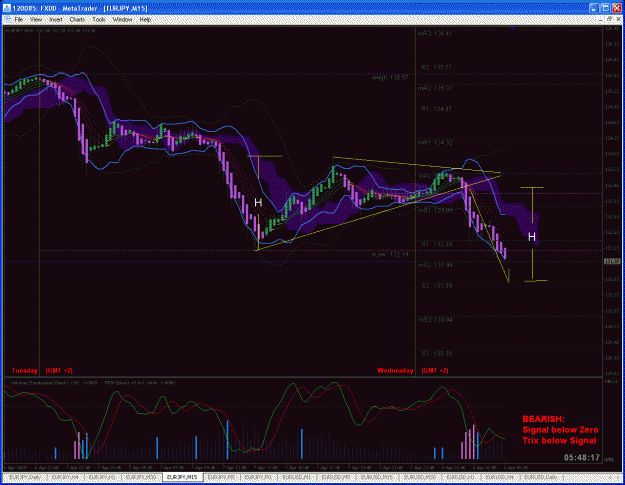Click the S2 131.59 pivot level label
The height and width of the screenshot is (485, 625).
click(436, 285)
